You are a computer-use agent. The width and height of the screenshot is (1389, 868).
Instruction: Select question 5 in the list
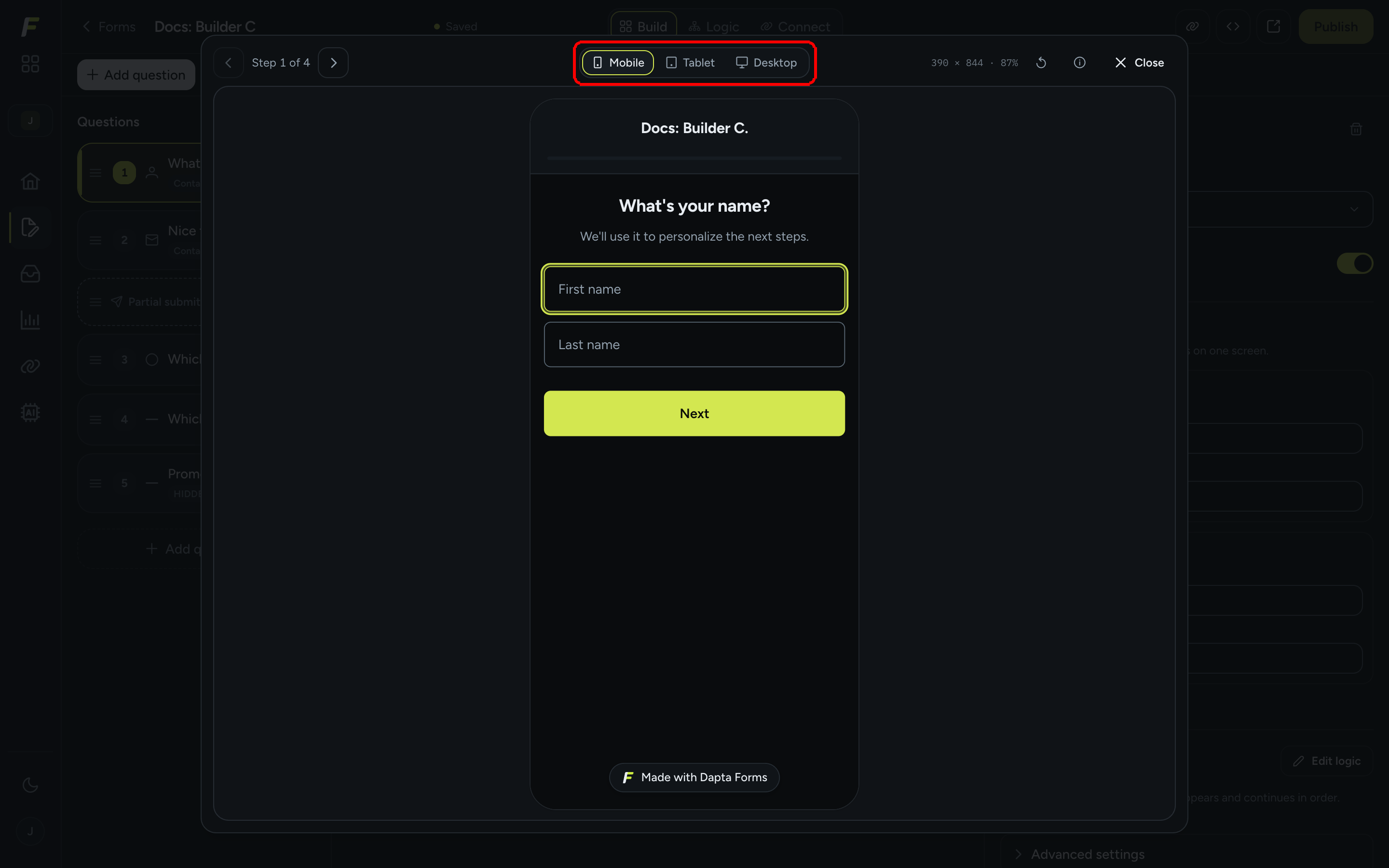[x=139, y=483]
